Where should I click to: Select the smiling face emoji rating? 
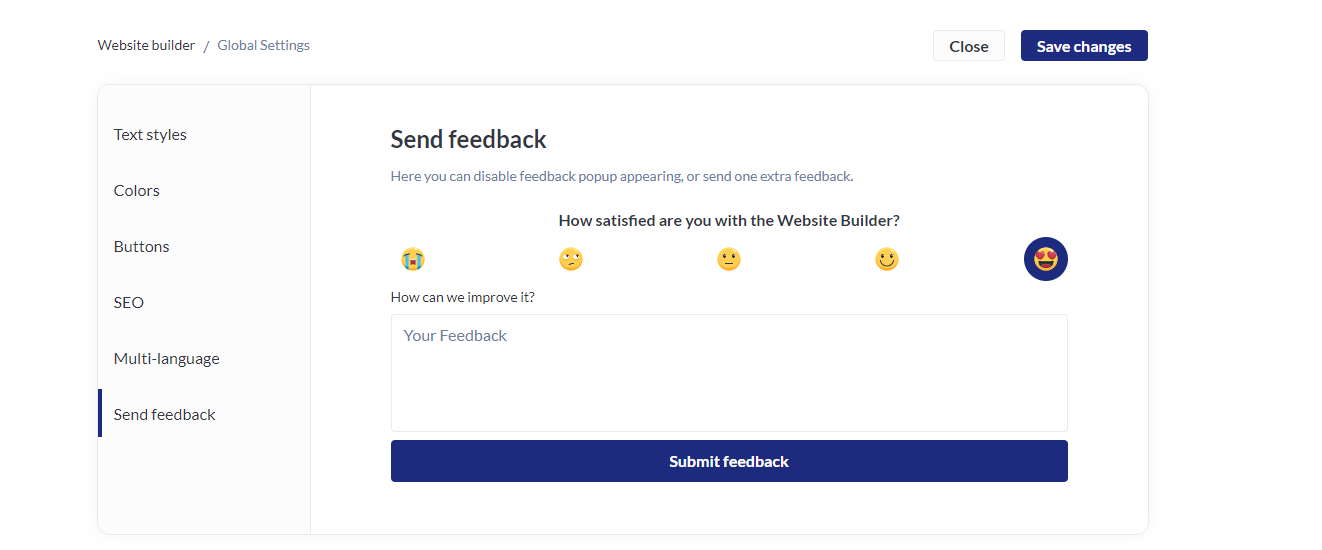click(x=887, y=260)
